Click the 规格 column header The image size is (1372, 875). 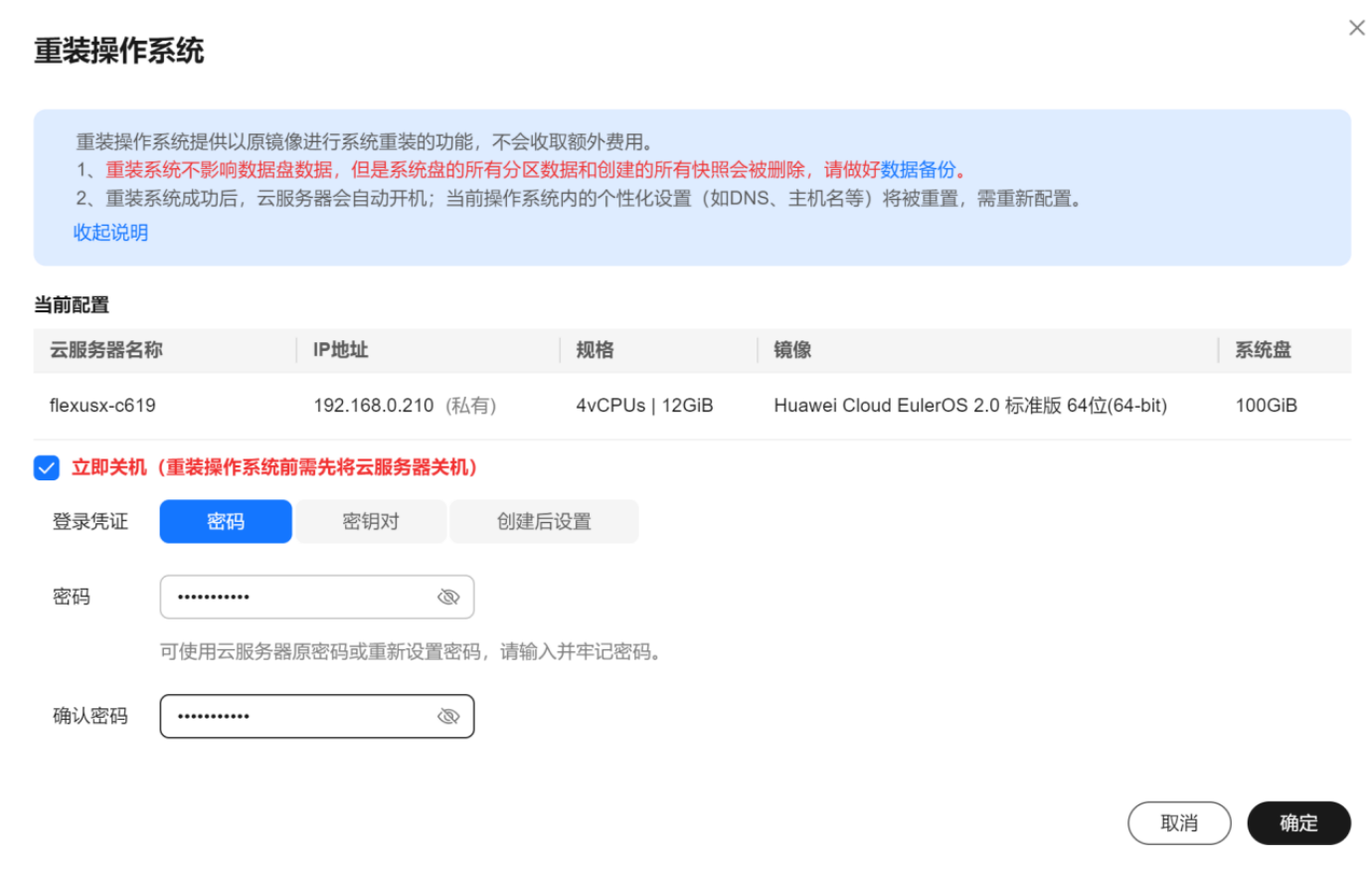595,350
